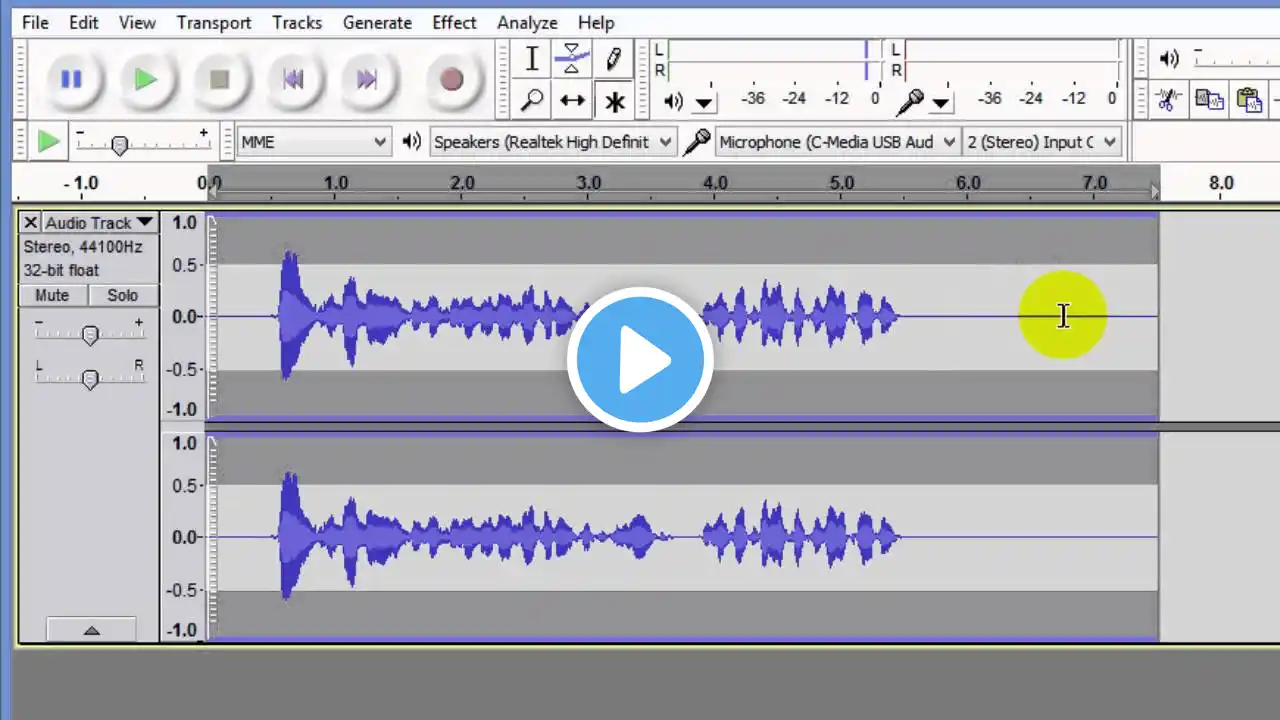
Task: Activate the Multi-Tool asterisk mode
Action: coord(613,100)
